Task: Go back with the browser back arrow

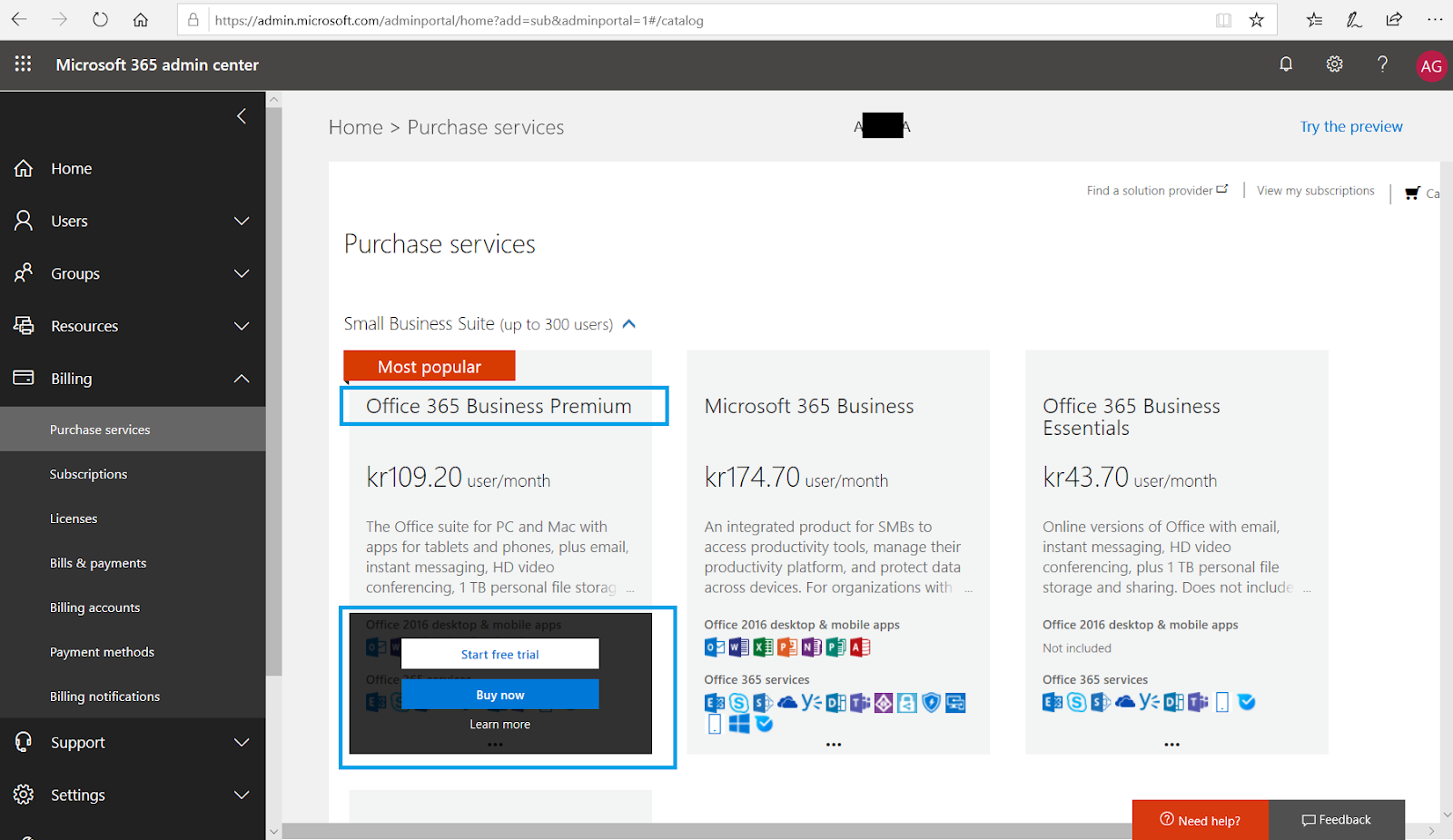Action: pos(19,19)
